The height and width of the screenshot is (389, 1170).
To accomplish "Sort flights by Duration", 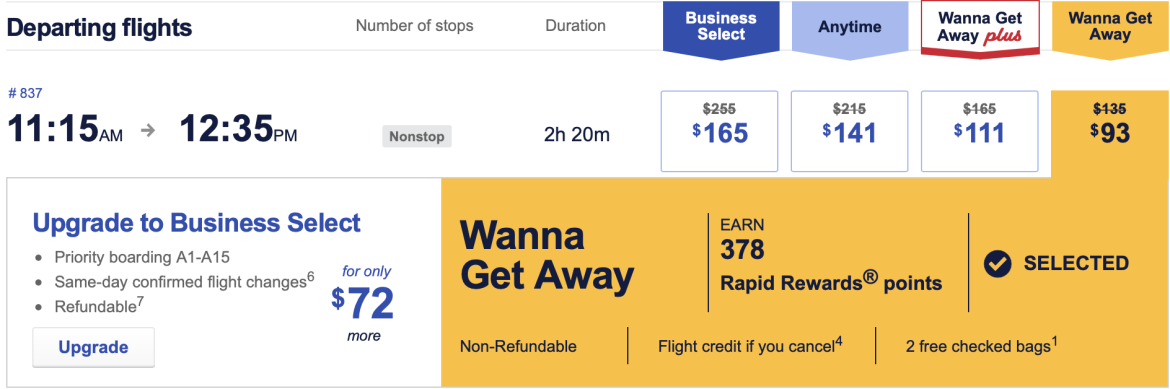I will [x=575, y=26].
